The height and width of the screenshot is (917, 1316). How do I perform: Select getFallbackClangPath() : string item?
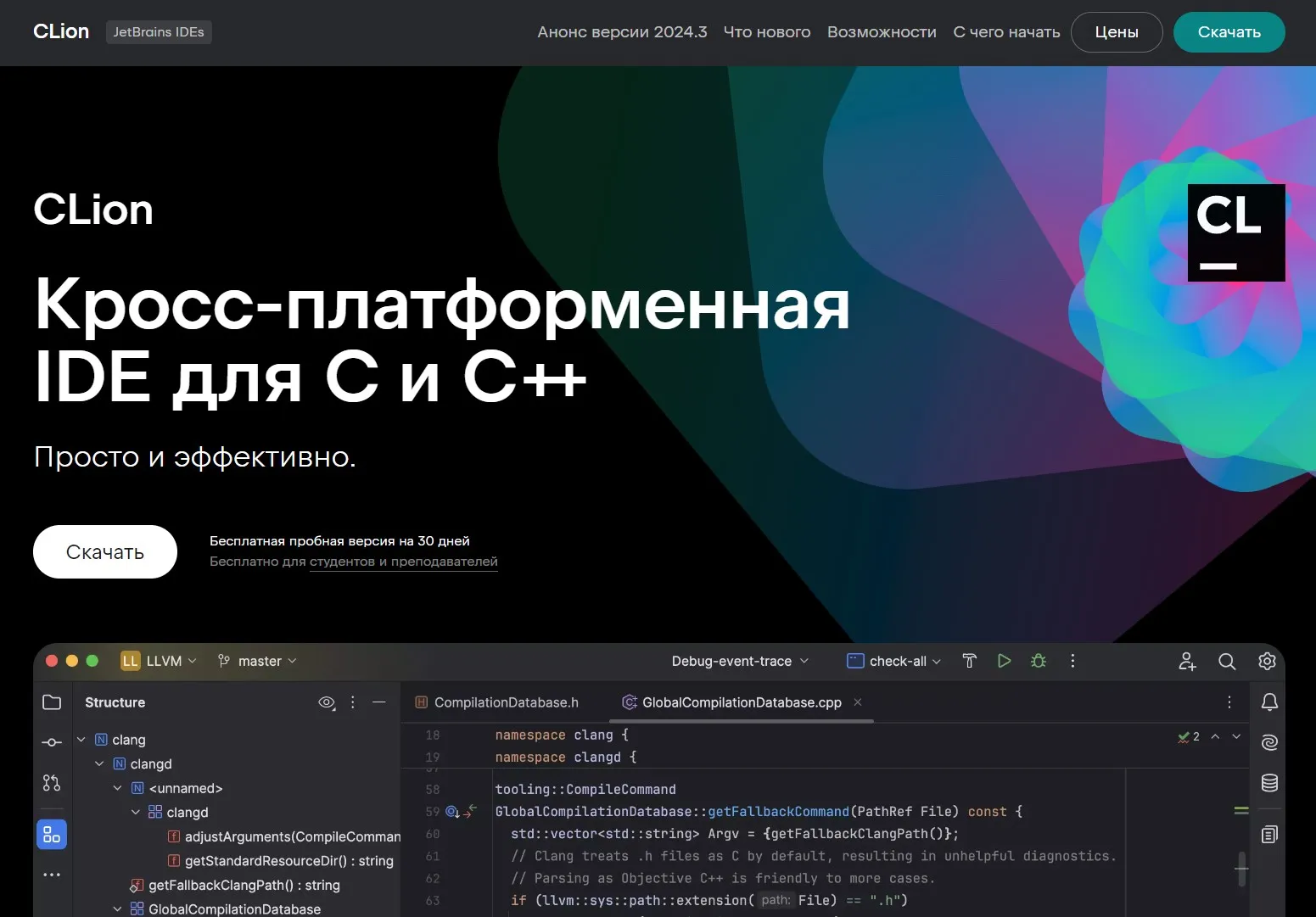click(x=235, y=885)
